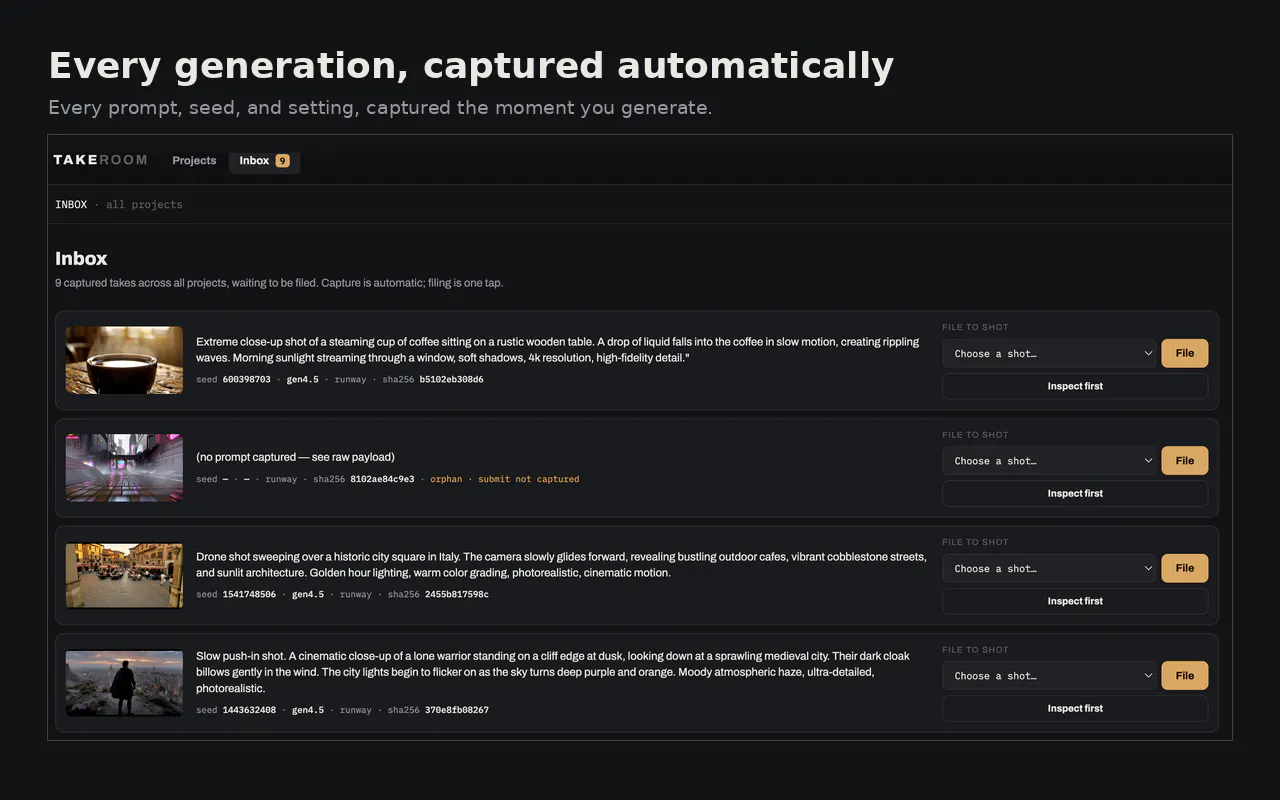The image size is (1280, 800).
Task: Select seed value 1443632408
Action: 249,710
